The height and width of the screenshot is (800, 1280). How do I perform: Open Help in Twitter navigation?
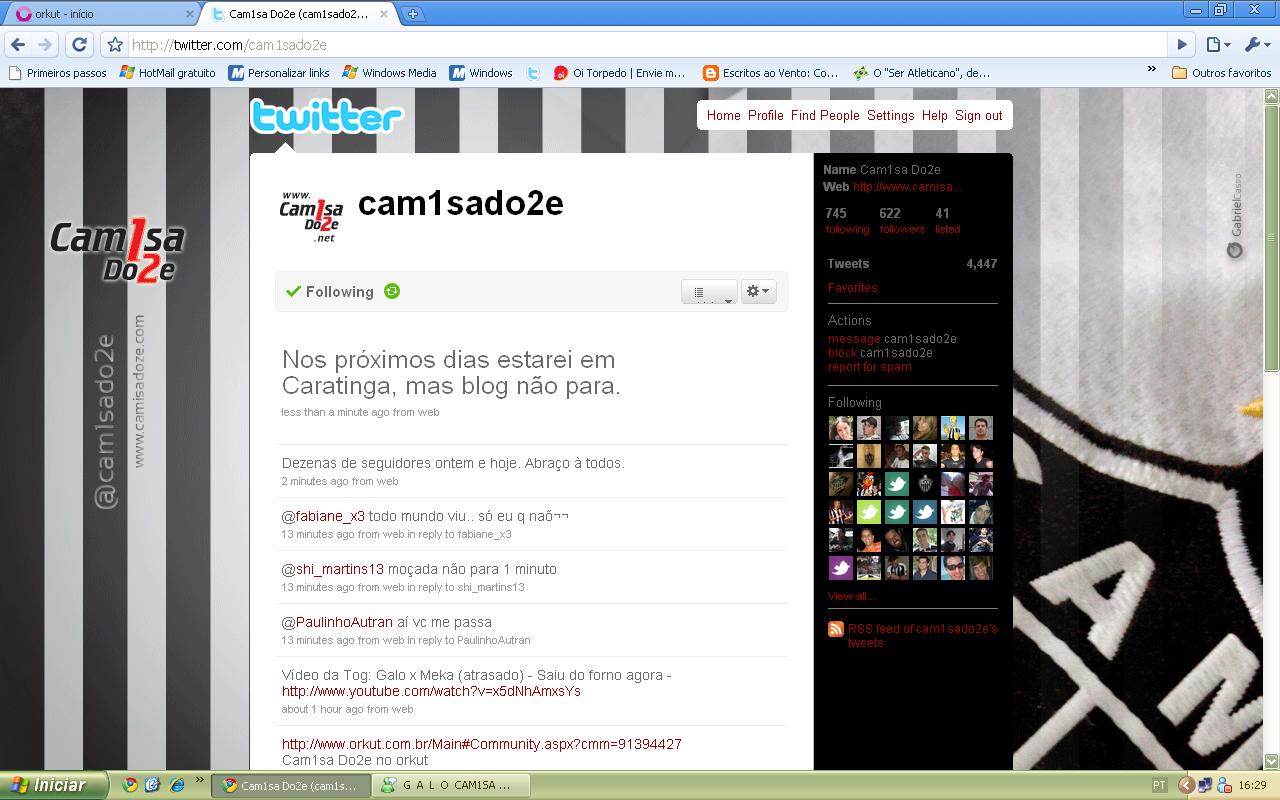coord(934,115)
